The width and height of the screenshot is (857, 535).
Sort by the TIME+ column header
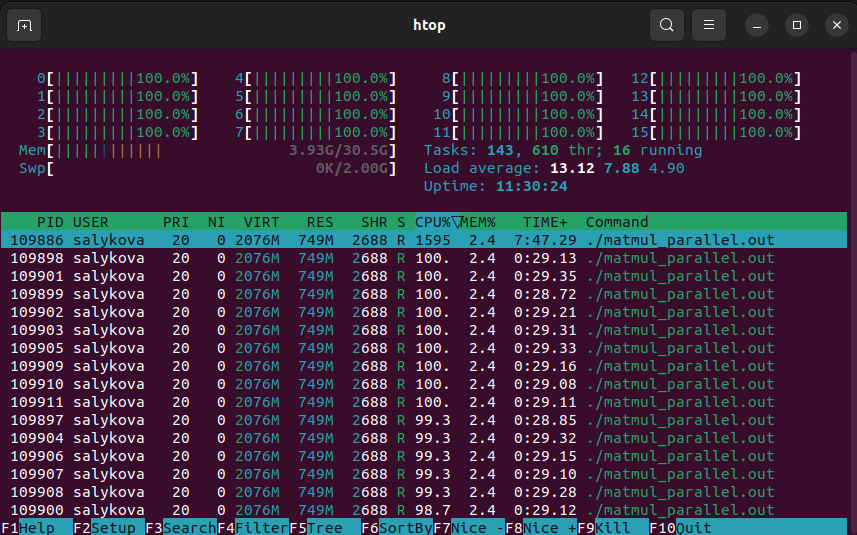tap(545, 222)
